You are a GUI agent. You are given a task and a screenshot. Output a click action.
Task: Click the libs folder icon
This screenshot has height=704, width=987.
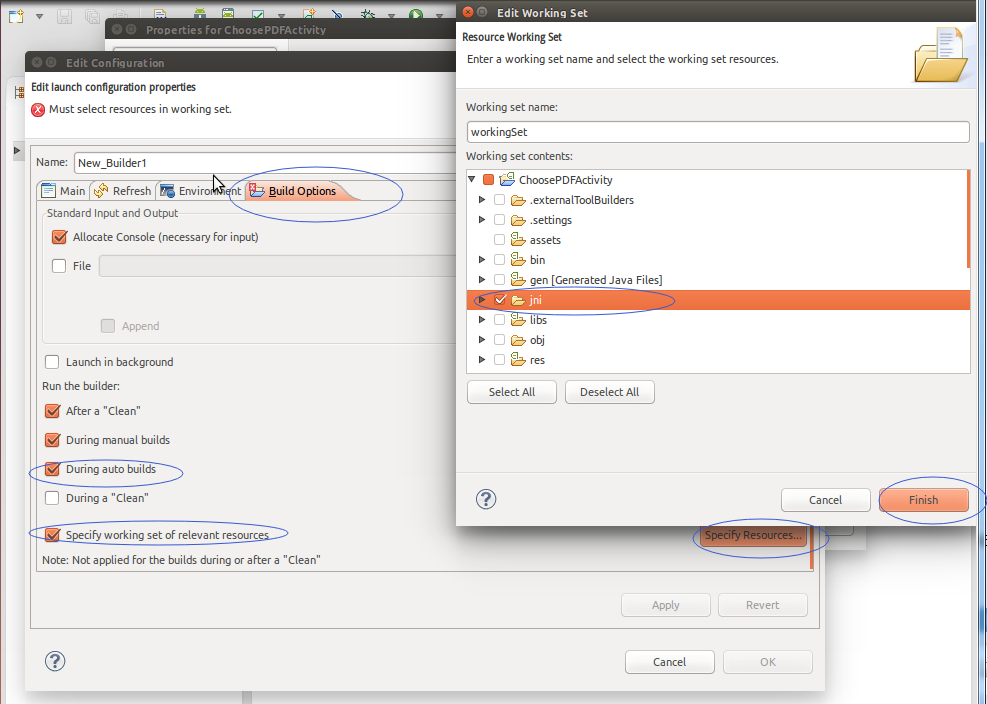tap(518, 320)
